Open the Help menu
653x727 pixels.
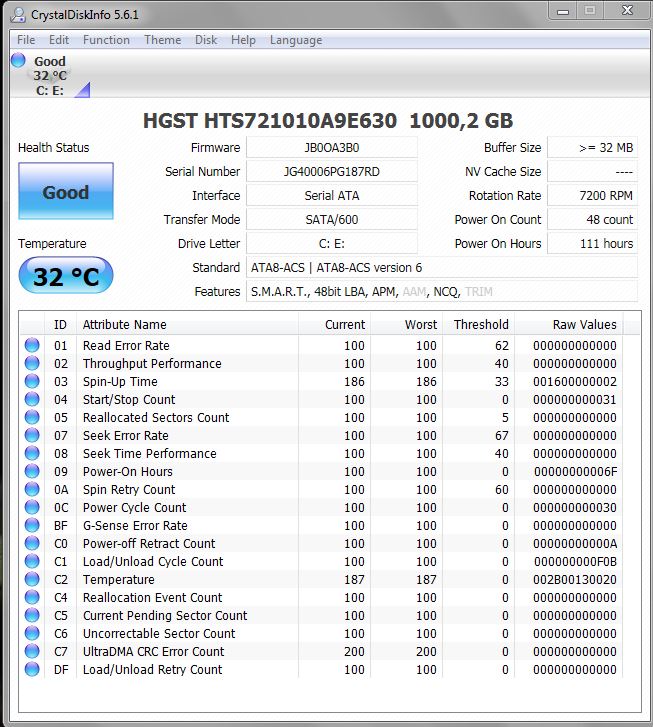[x=243, y=40]
